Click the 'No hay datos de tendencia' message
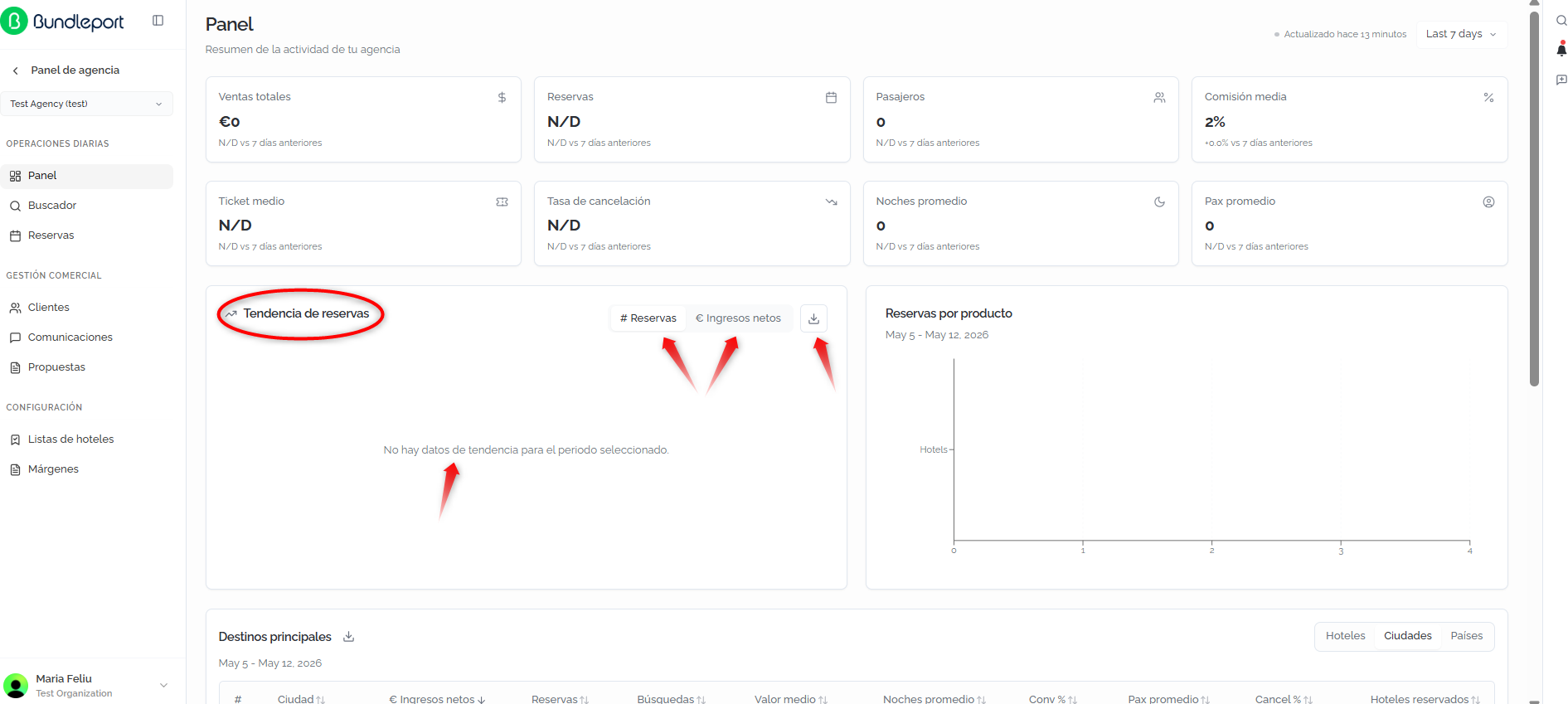1568x704 pixels. tap(526, 450)
